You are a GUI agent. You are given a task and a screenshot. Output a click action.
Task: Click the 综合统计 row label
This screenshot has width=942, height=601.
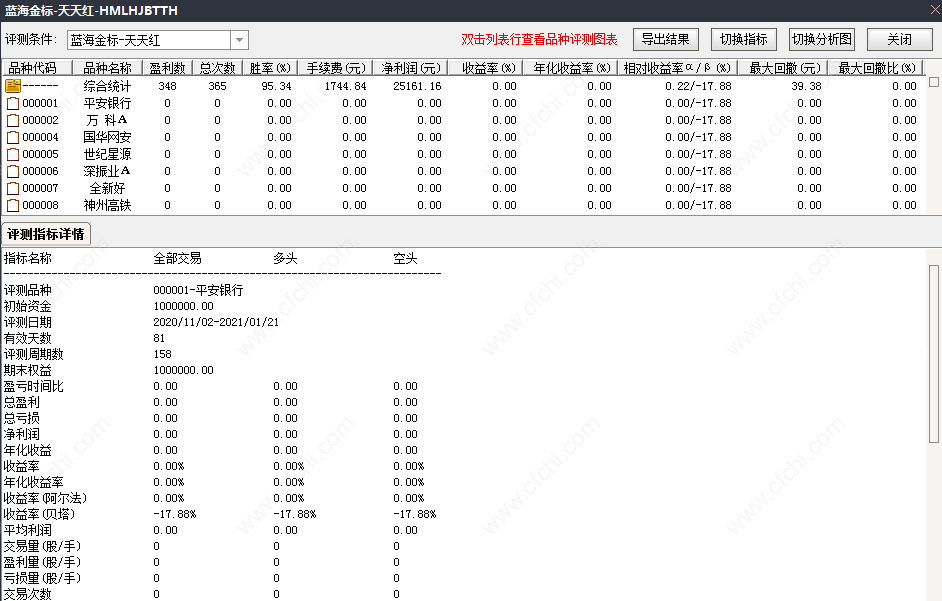pyautogui.click(x=107, y=86)
